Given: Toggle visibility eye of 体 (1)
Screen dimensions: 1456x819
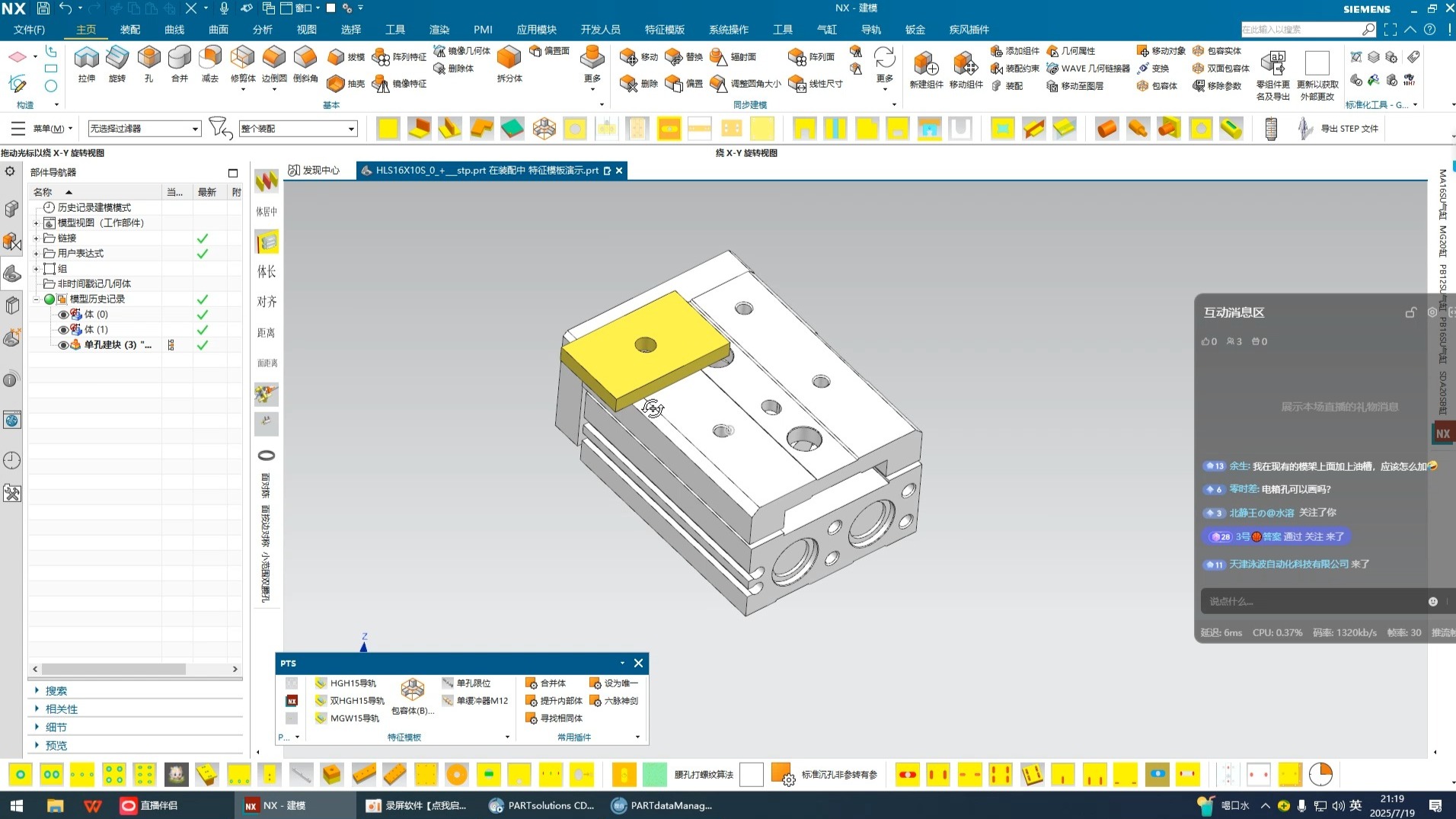Looking at the screenshot, I should [63, 330].
